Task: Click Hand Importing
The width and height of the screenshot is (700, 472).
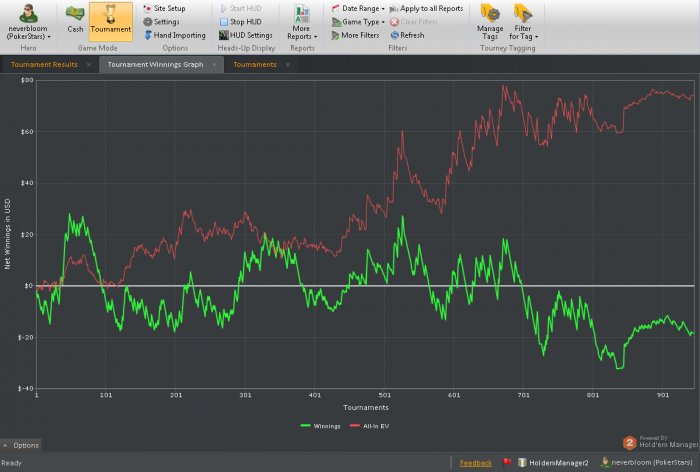Action: pos(178,35)
